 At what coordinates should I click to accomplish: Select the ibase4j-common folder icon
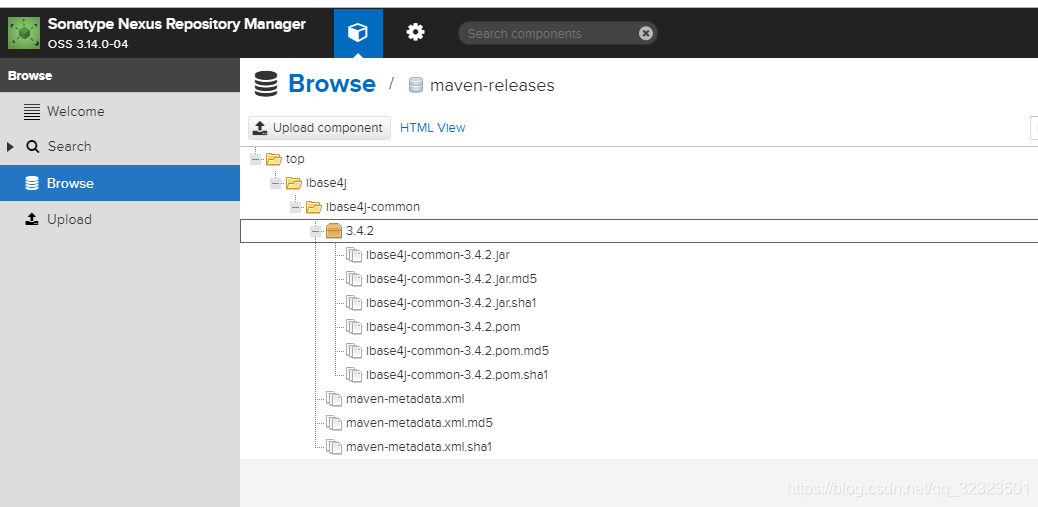[x=314, y=207]
